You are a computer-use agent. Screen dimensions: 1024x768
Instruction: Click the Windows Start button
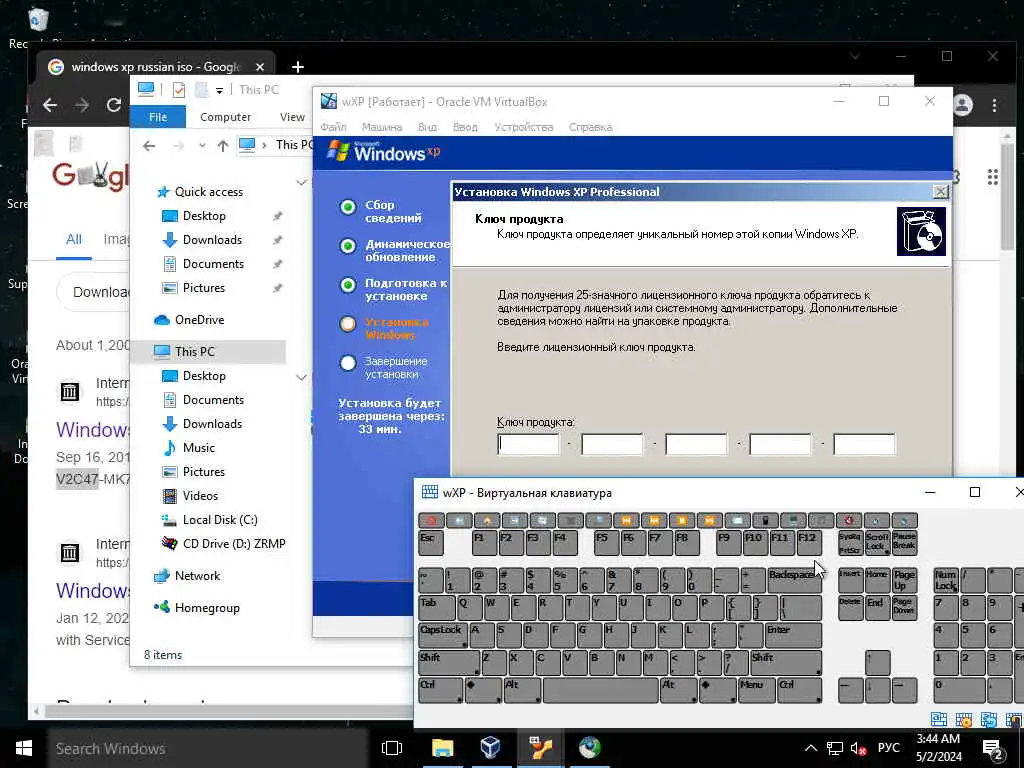[24, 748]
